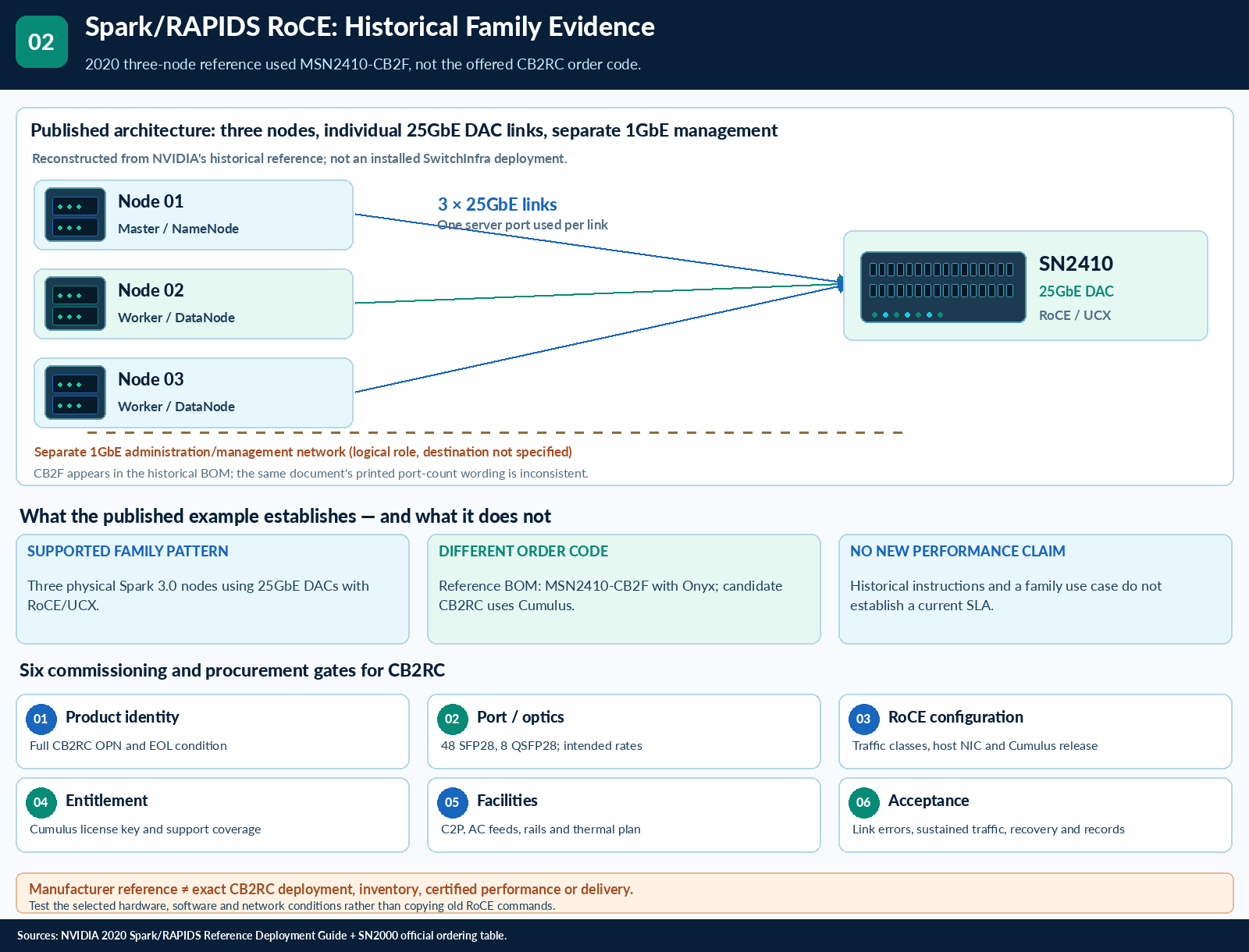Click the 25GbE DAC label
This screenshot has width=1249, height=952.
pyautogui.click(x=1076, y=291)
